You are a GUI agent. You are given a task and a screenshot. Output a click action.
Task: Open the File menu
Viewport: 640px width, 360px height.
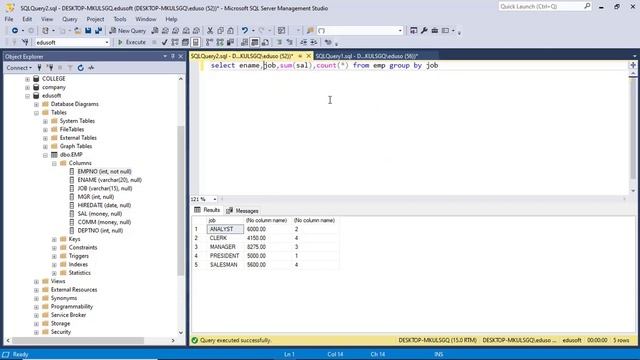(9, 19)
